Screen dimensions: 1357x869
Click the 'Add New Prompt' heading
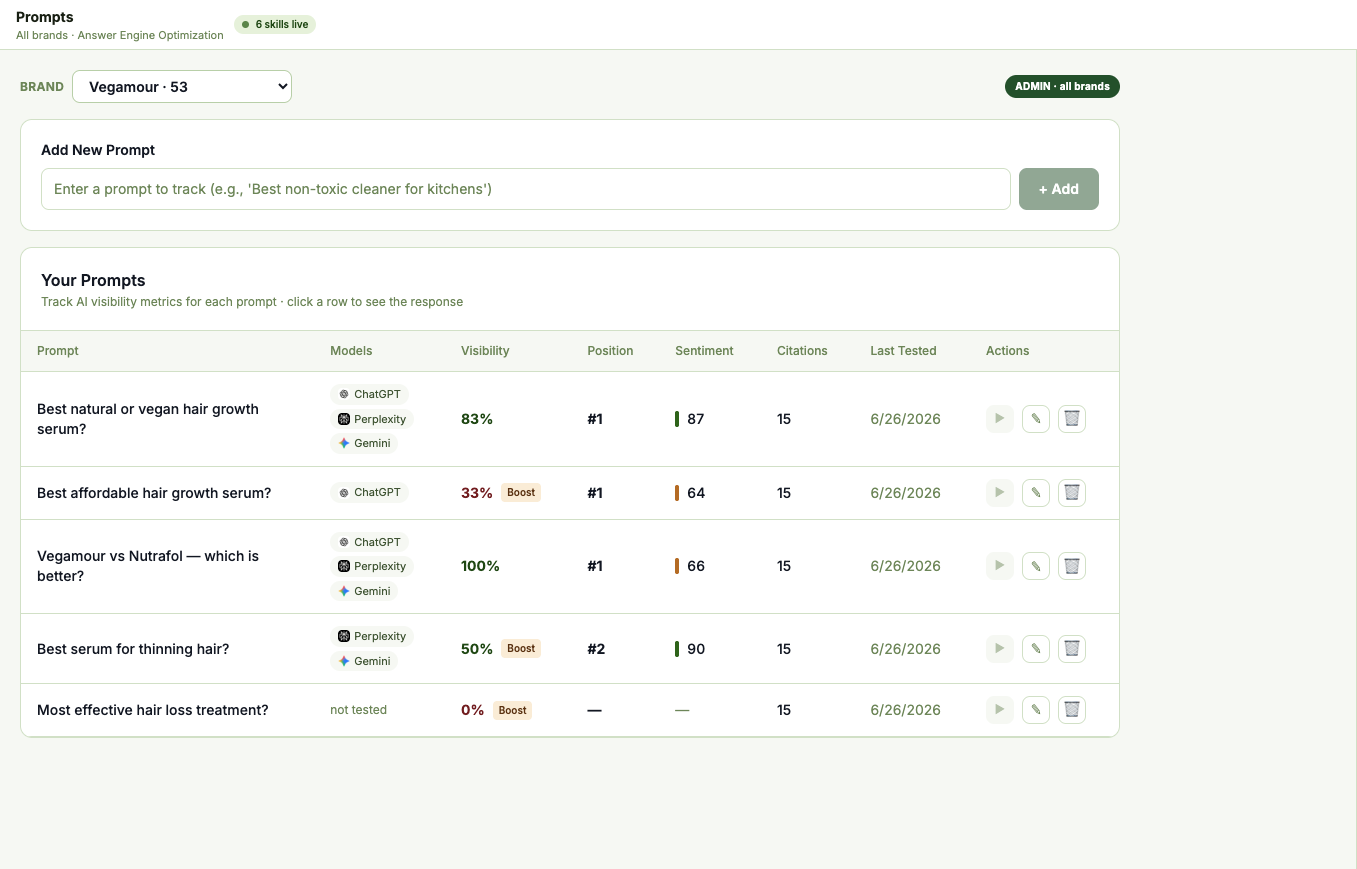click(x=98, y=150)
